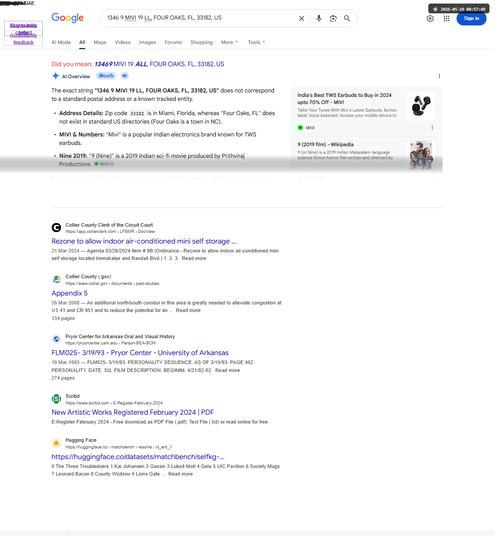Click the Collier County Clerk of the Circuit Court name
This screenshot has height=536, width=500.
pyautogui.click(x=109, y=225)
